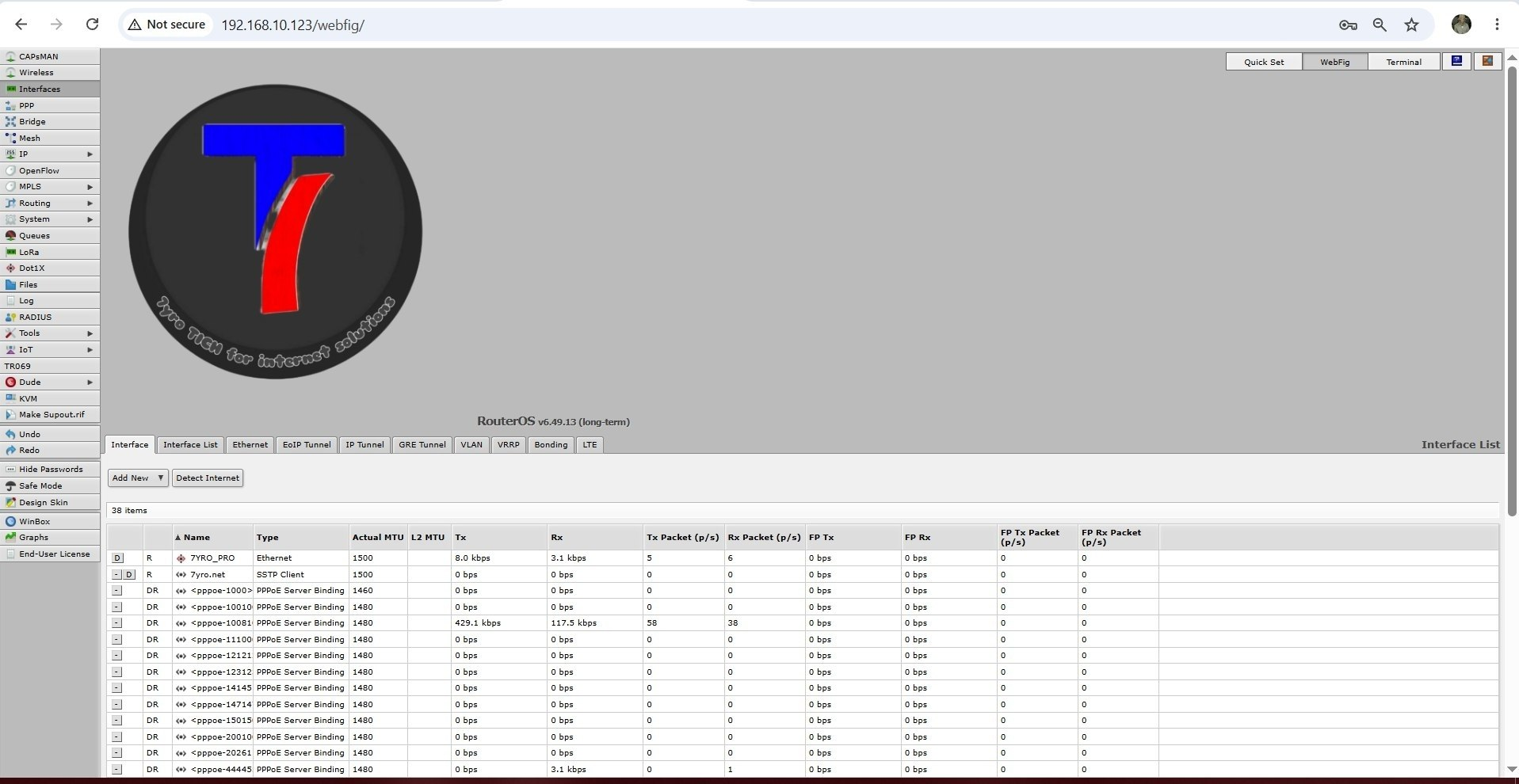Click the Wireless sidebar icon
Viewport: 1519px width, 784px height.
point(10,73)
